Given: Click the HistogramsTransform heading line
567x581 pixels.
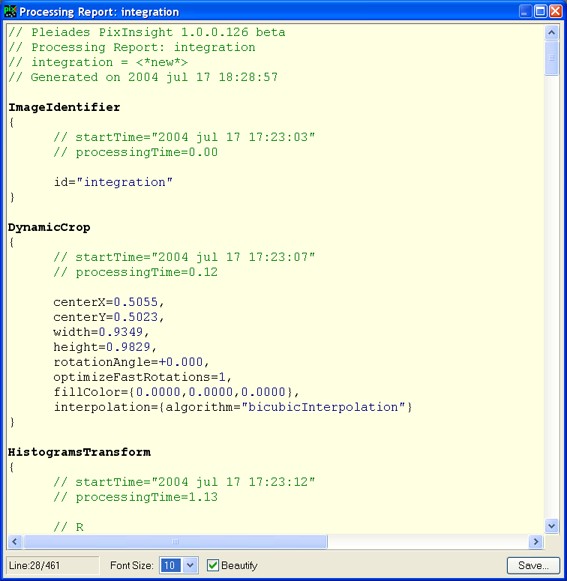Looking at the screenshot, I should 79,452.
